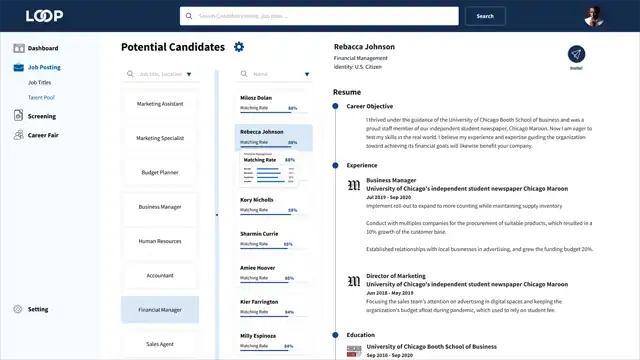Select the Accountant job
This screenshot has width=640, height=360.
[x=160, y=276]
